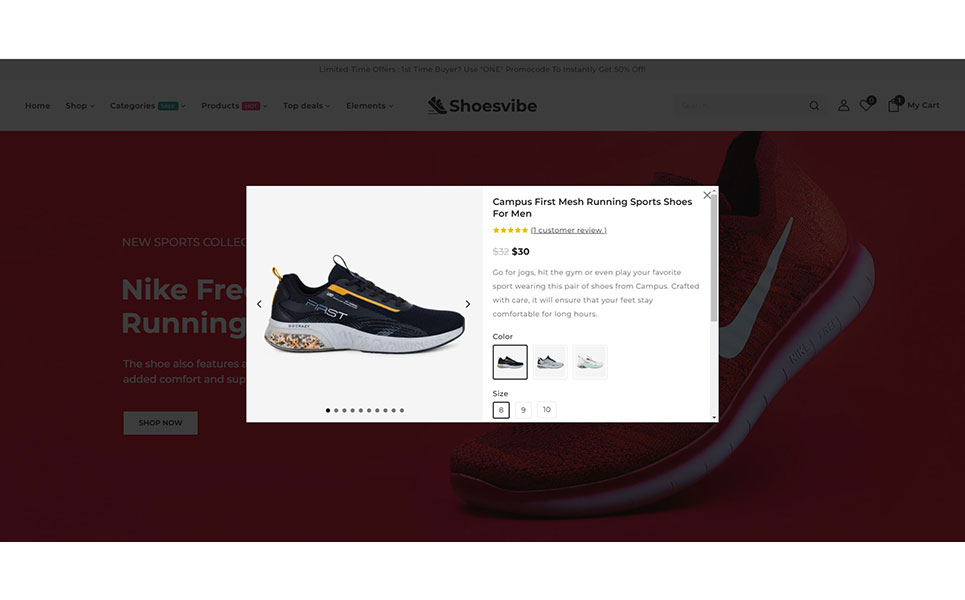
Task: Show next product image with right arrow
Action: pos(468,304)
